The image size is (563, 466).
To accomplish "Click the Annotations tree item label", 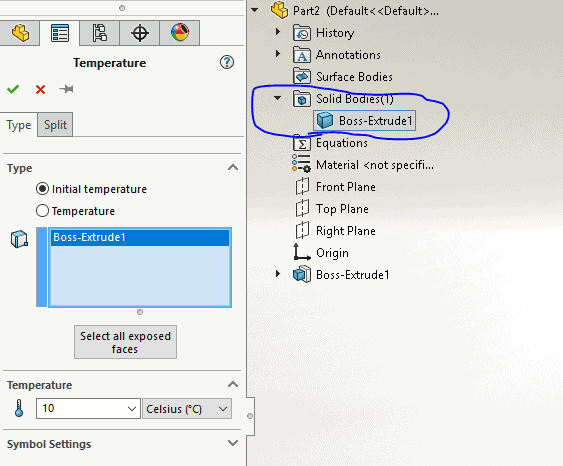I will coord(348,55).
